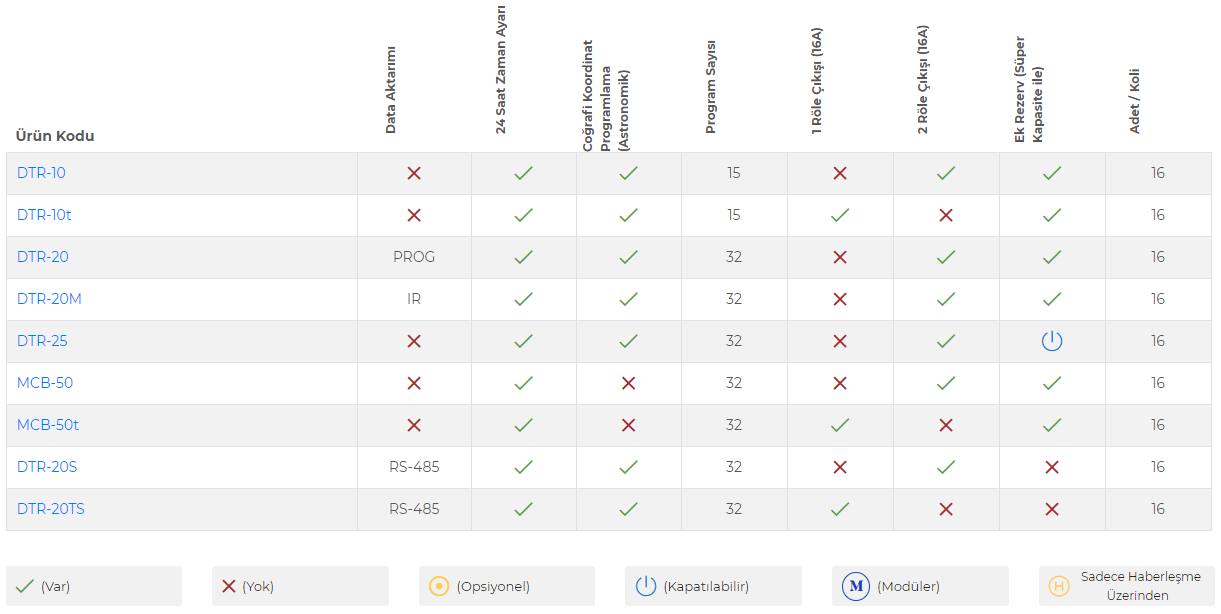
Task: Open the MCB-50t product link
Action: pos(48,425)
